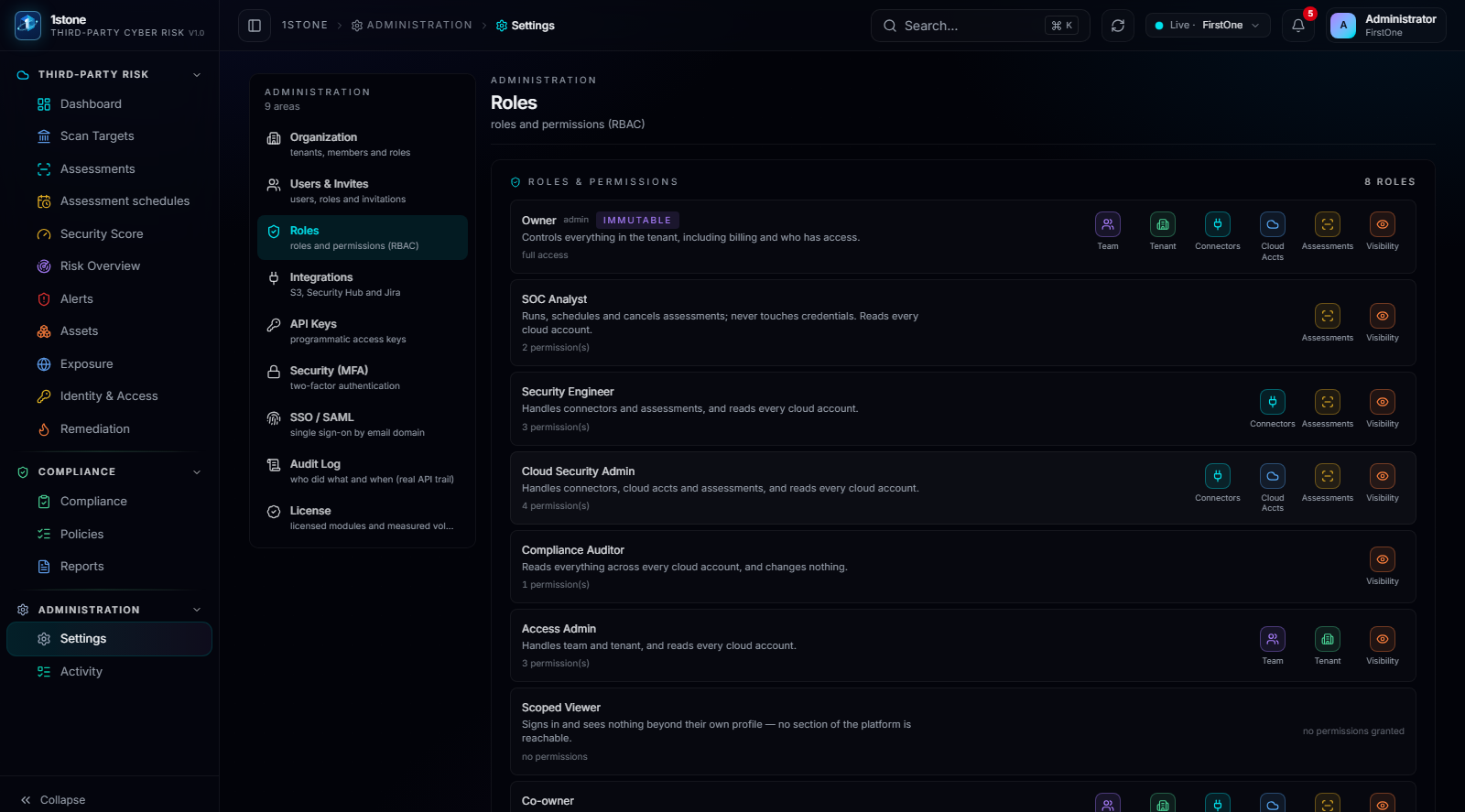Screen dimensions: 1465x812
Task: Select Settings in the Administration section
Action: pyautogui.click(x=109, y=639)
